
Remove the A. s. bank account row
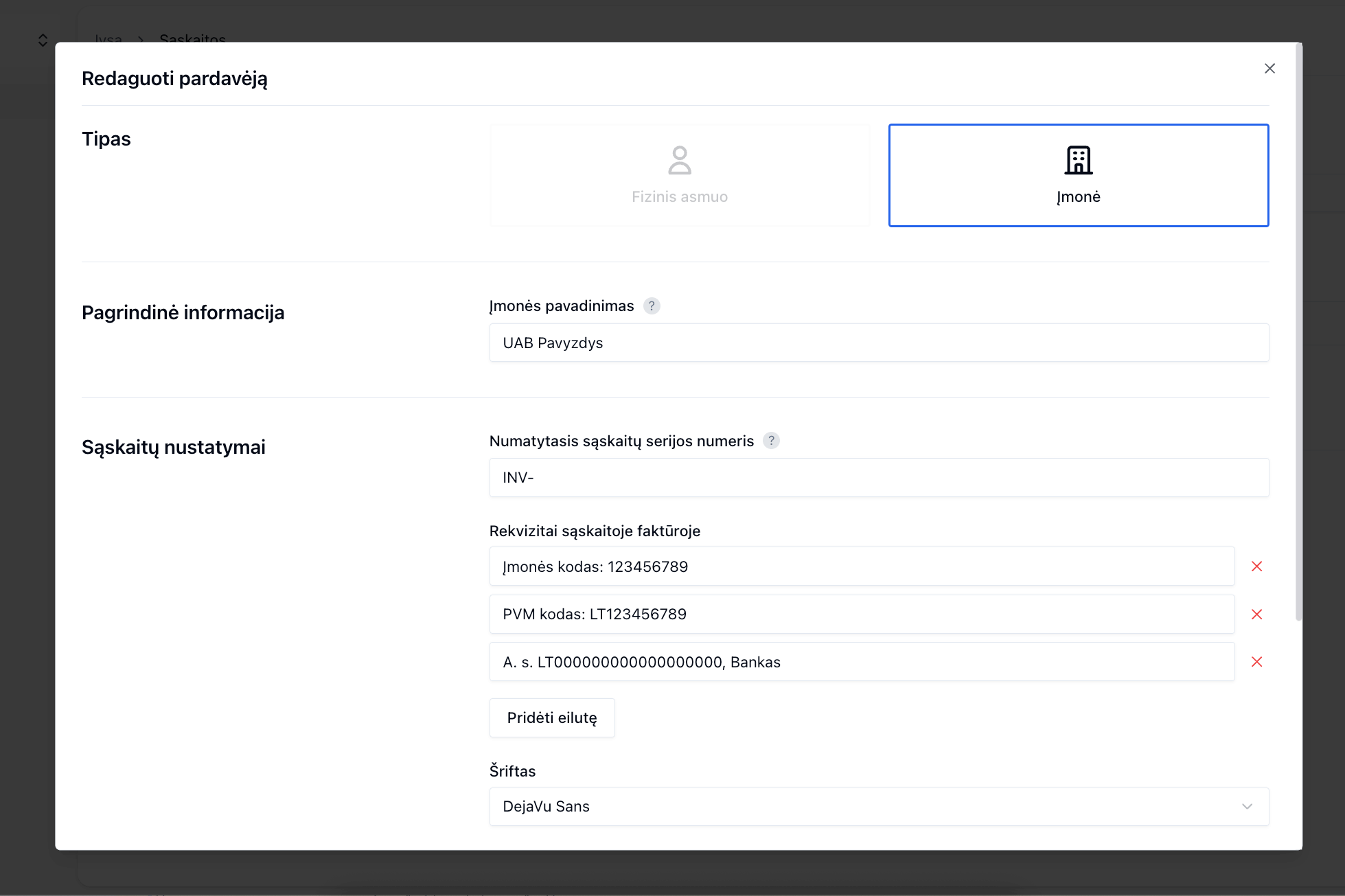point(1256,662)
